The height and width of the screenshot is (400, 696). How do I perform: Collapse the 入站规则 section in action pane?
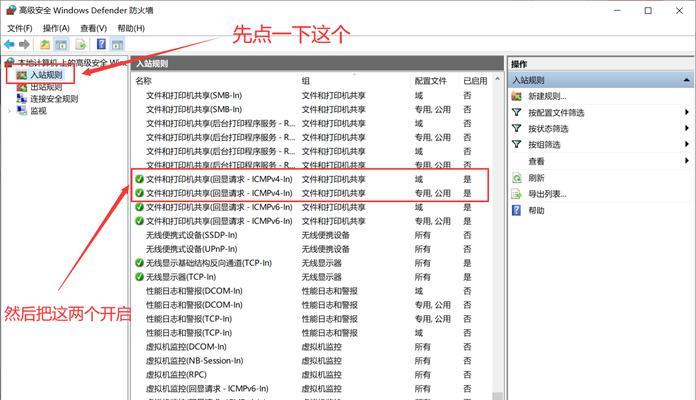pos(686,80)
